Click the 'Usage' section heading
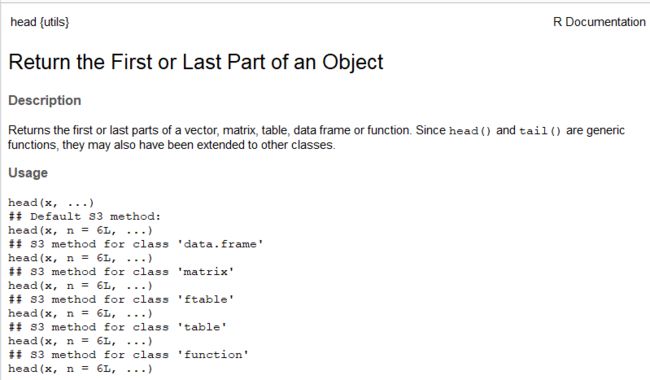The height and width of the screenshot is (380, 650). click(x=28, y=173)
